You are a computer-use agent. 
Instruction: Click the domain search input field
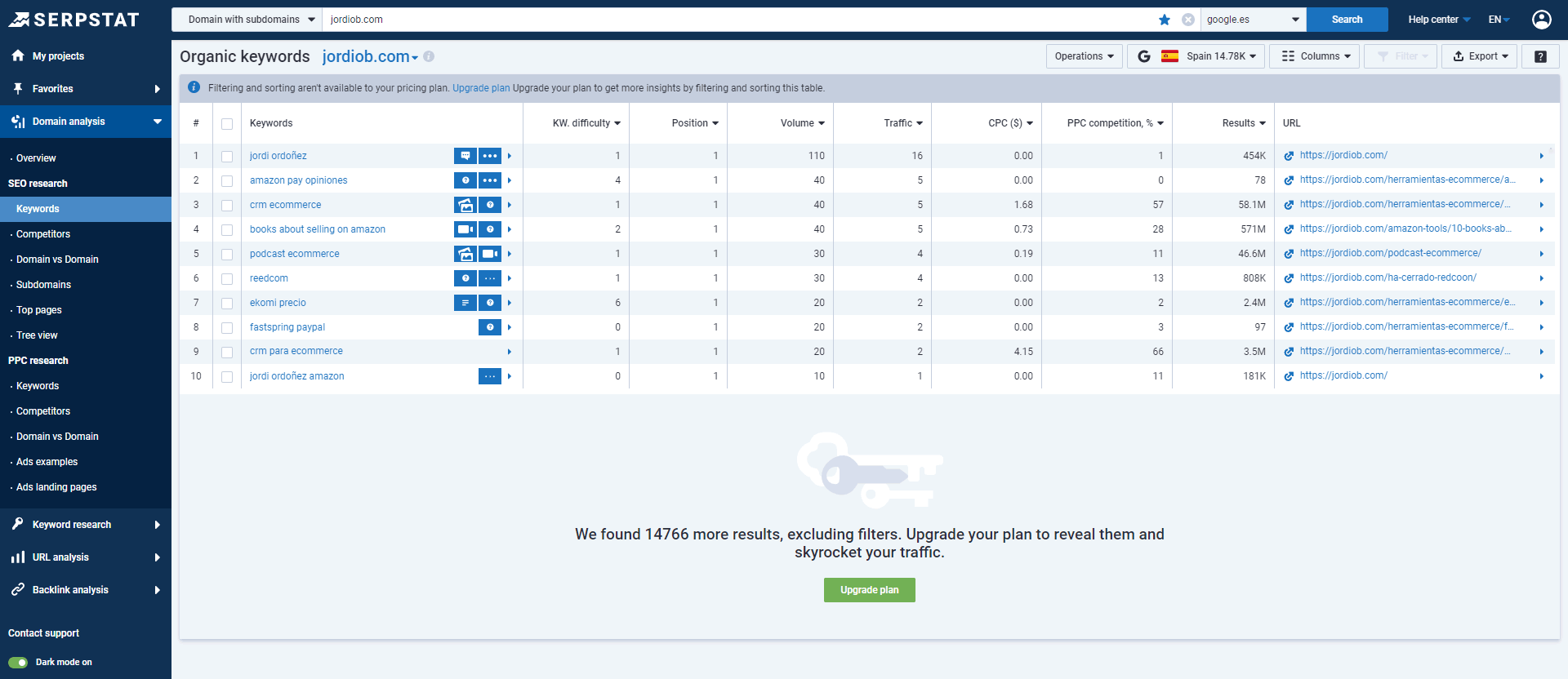739,20
